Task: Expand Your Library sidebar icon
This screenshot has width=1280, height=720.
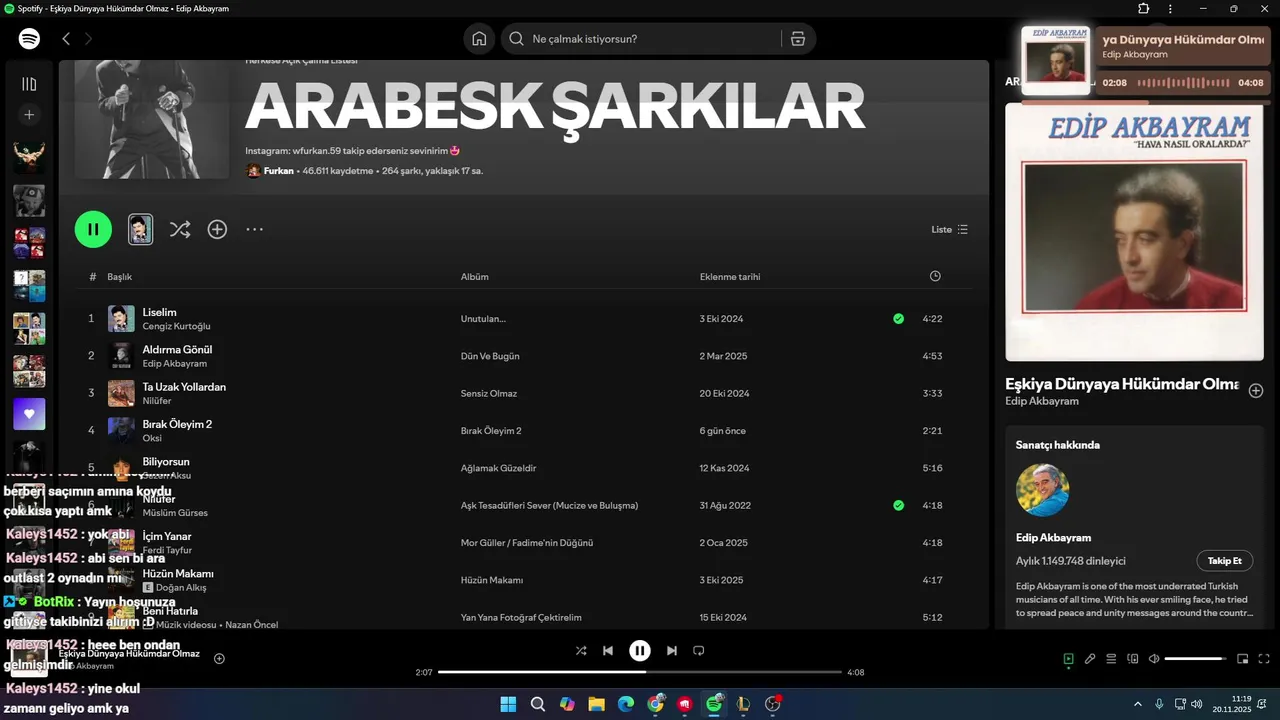Action: pyautogui.click(x=29, y=84)
